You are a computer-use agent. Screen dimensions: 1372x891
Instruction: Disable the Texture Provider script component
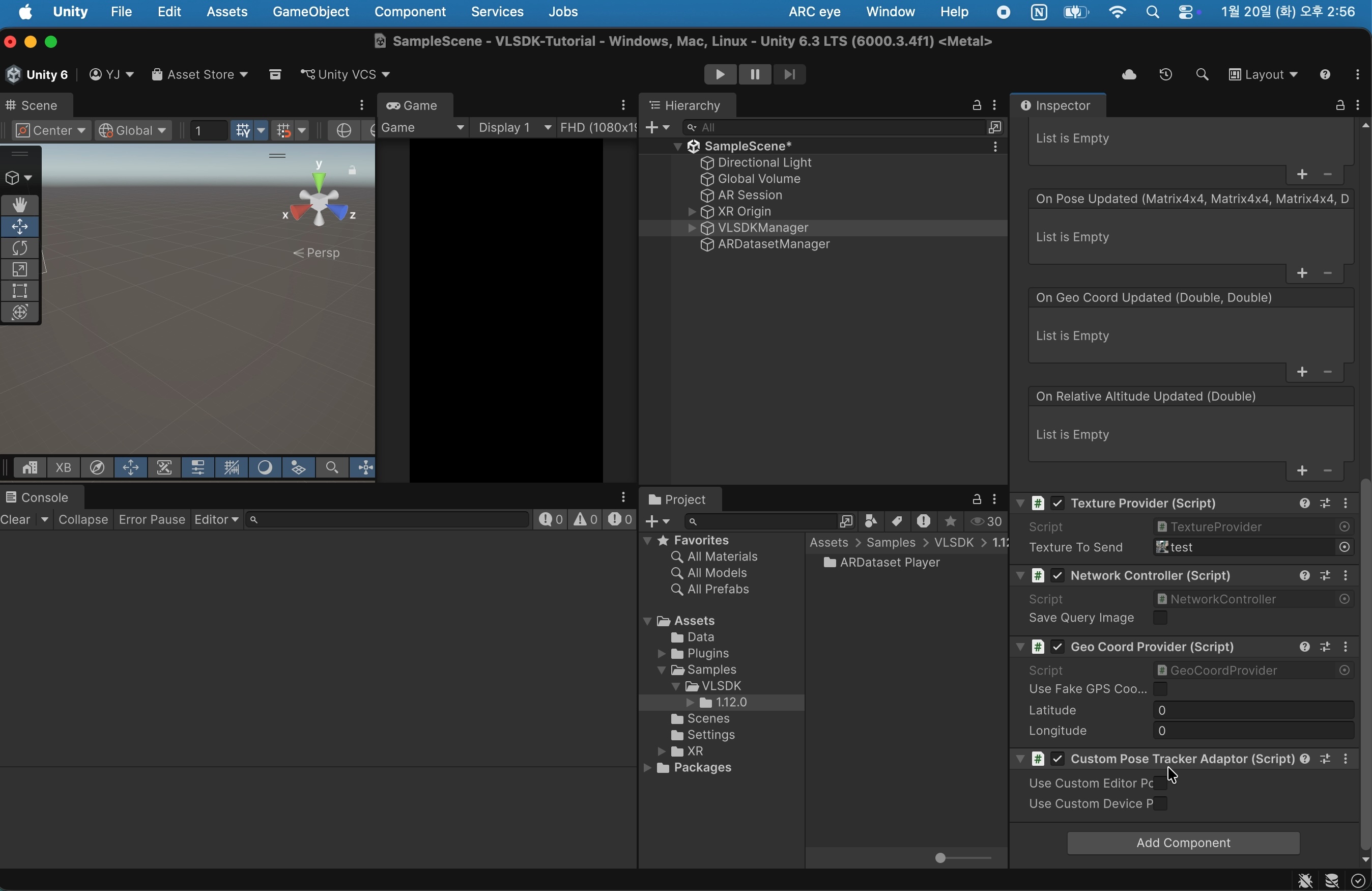(x=1057, y=504)
